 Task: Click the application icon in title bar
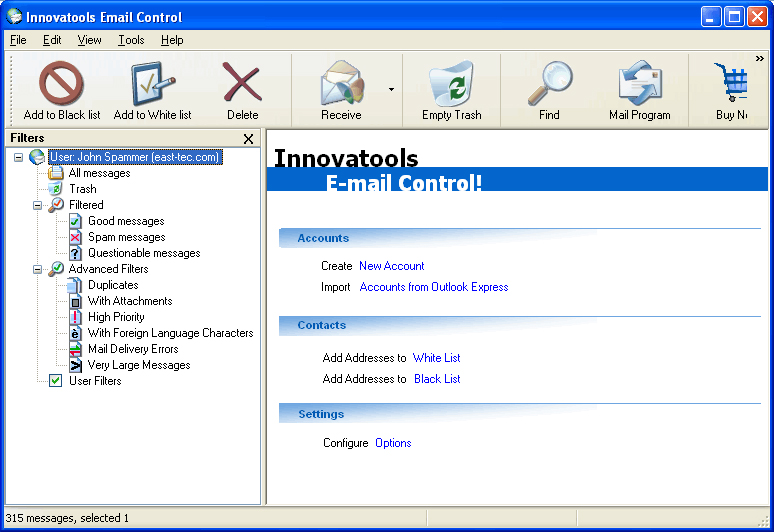tap(14, 16)
